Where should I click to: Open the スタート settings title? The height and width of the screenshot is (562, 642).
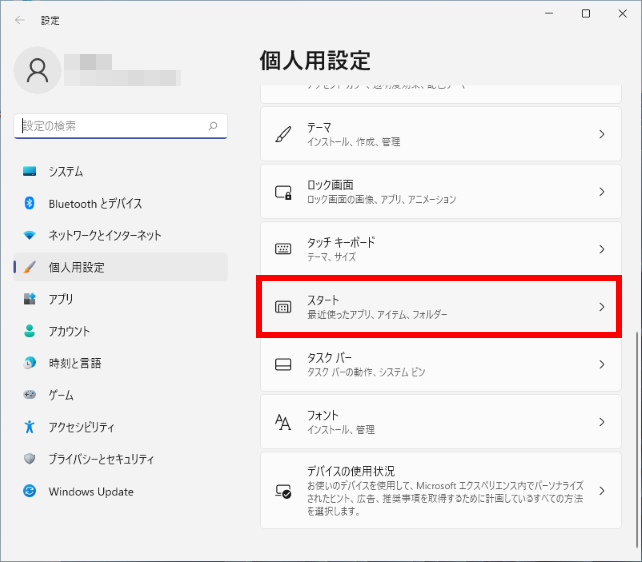[323, 300]
